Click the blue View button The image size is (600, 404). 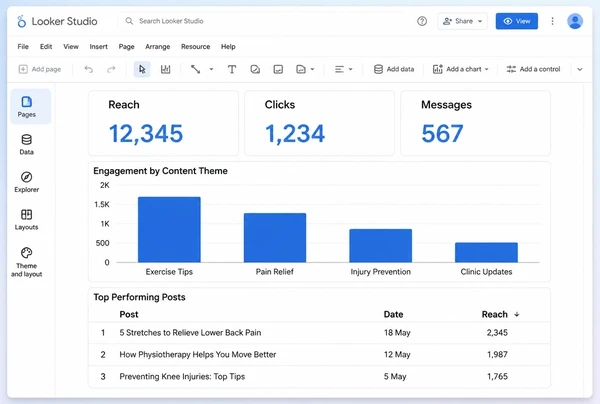[517, 21]
